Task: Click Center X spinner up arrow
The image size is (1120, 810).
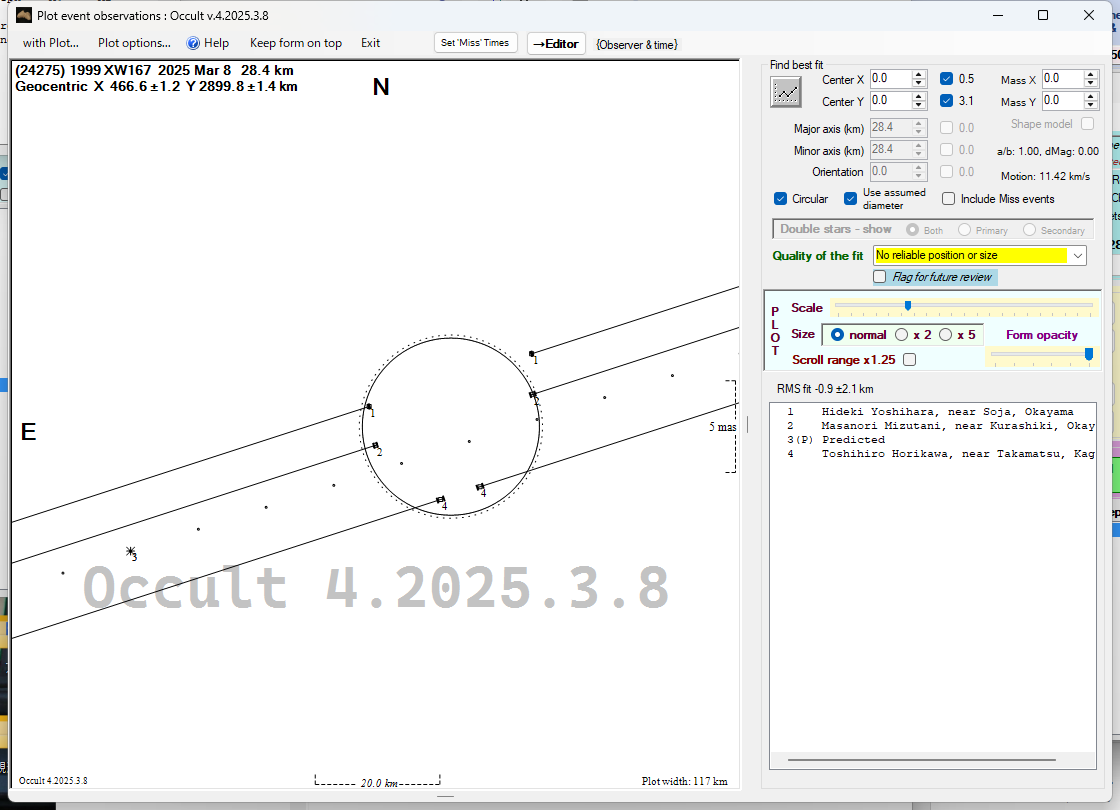Action: click(x=918, y=75)
